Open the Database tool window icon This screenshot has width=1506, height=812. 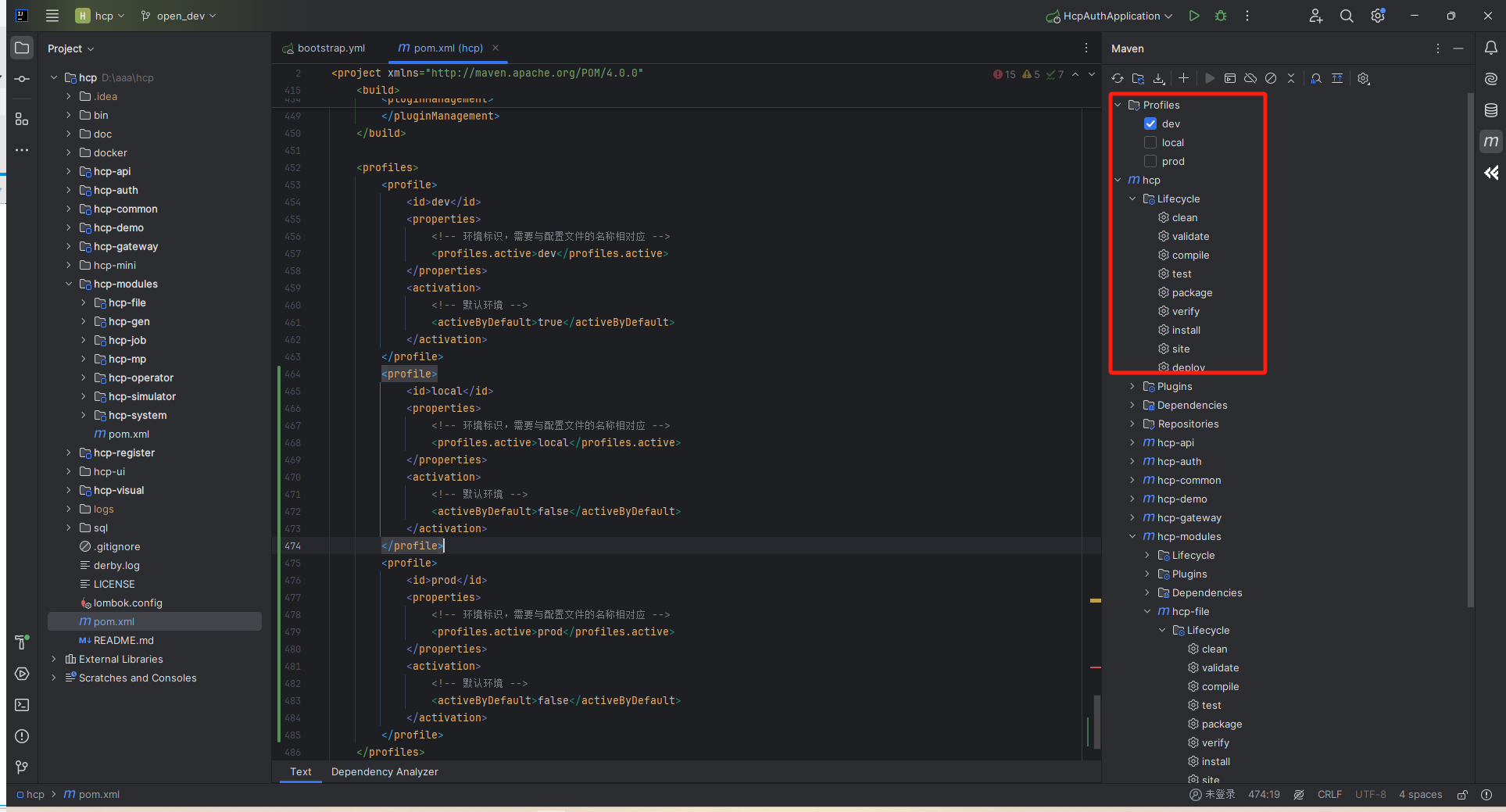[1491, 110]
